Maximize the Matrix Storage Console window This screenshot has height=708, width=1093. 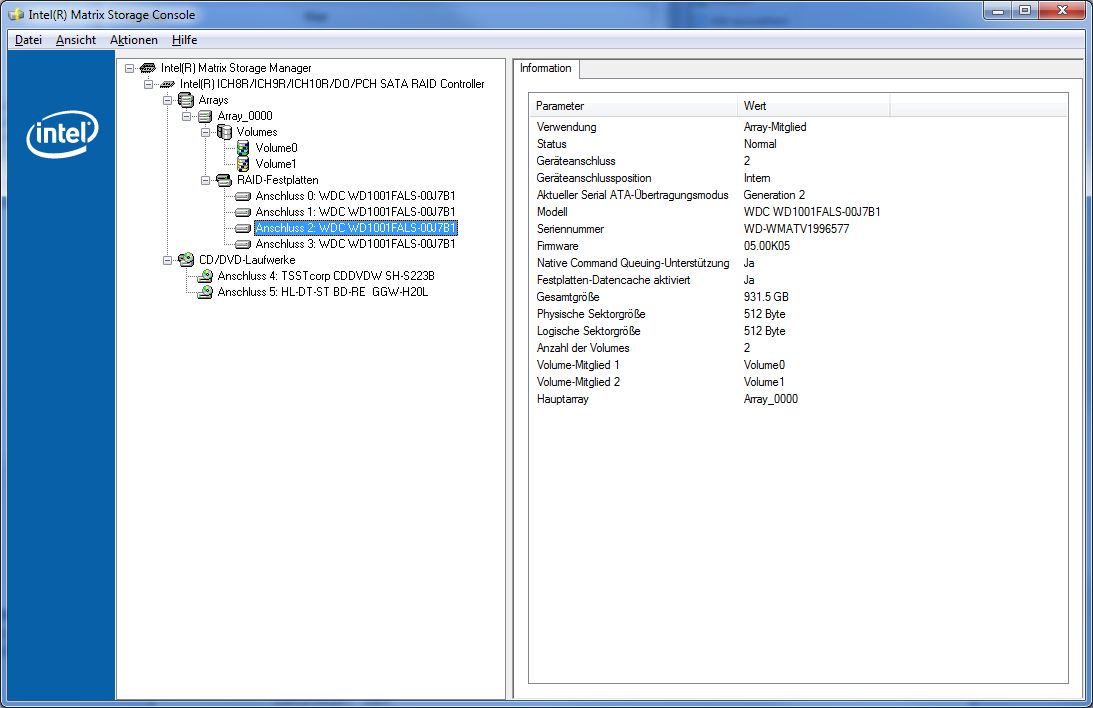click(x=1025, y=10)
